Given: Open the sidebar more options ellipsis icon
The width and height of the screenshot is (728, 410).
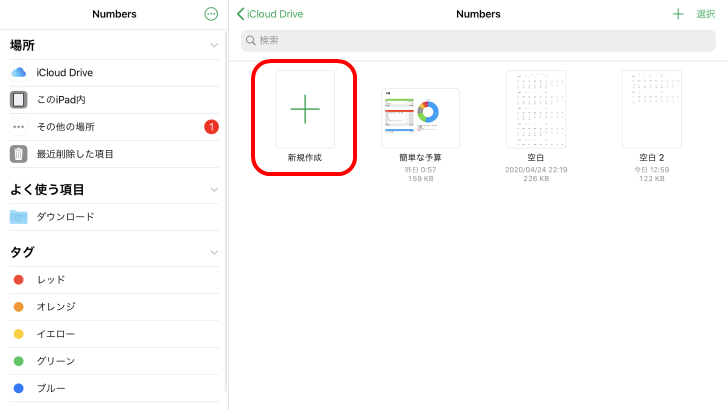Looking at the screenshot, I should [x=211, y=14].
